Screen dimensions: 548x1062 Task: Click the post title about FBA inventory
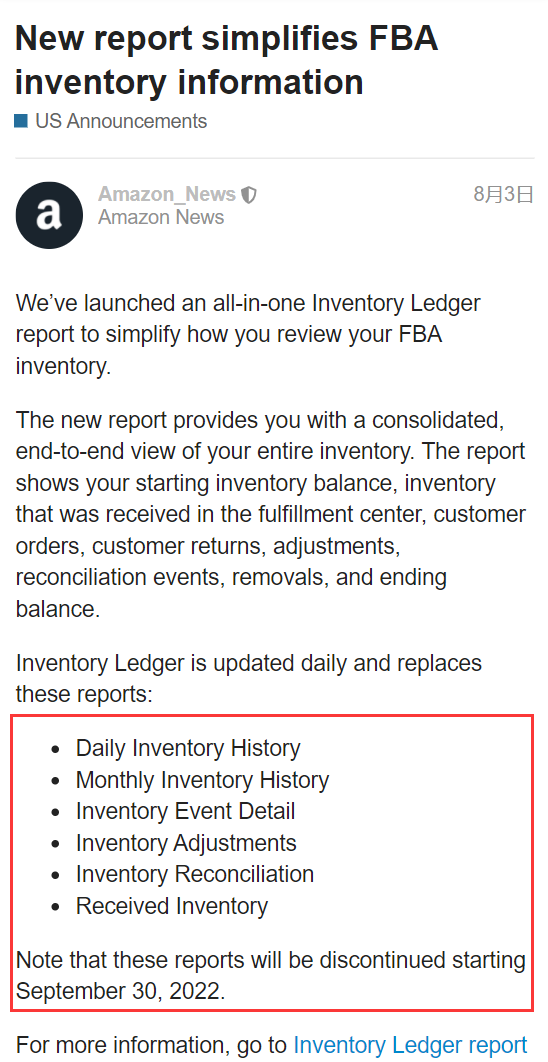point(226,60)
